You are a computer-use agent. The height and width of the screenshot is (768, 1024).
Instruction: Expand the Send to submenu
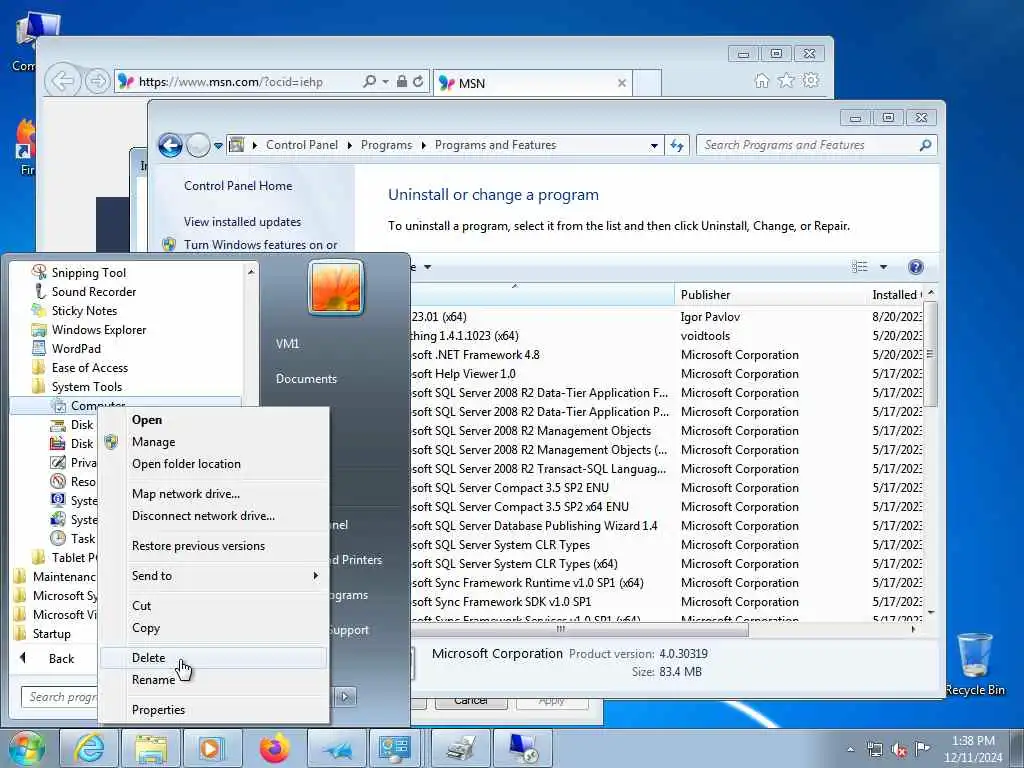click(213, 576)
